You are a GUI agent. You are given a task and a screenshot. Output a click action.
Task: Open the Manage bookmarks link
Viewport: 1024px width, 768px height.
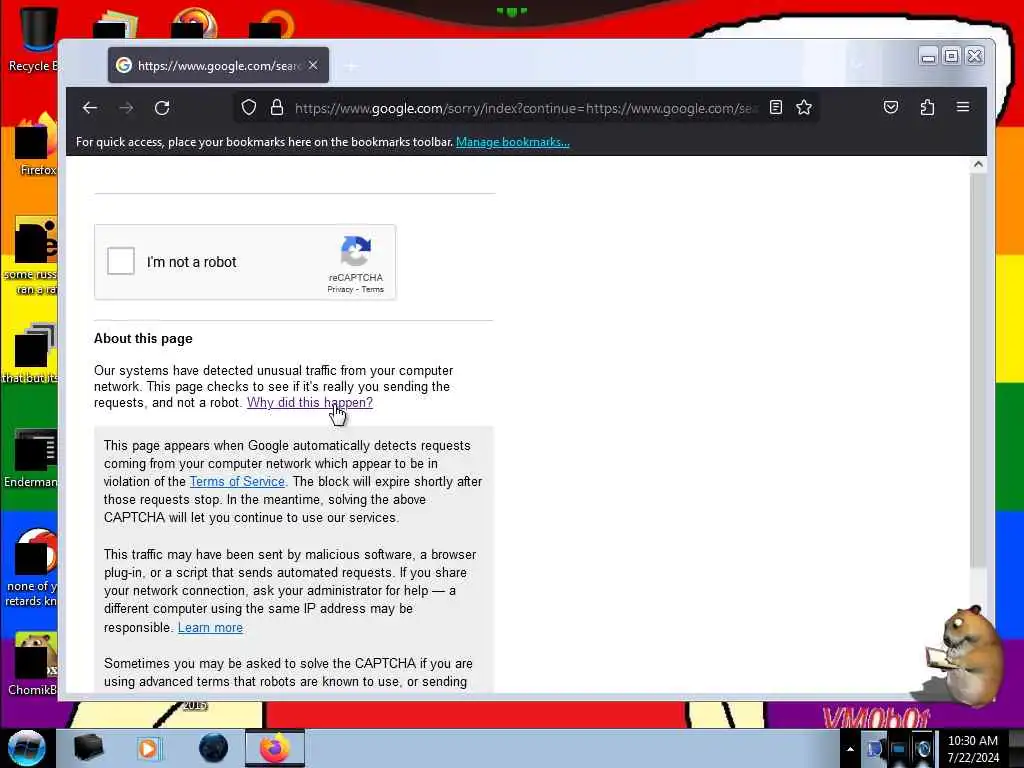click(513, 142)
